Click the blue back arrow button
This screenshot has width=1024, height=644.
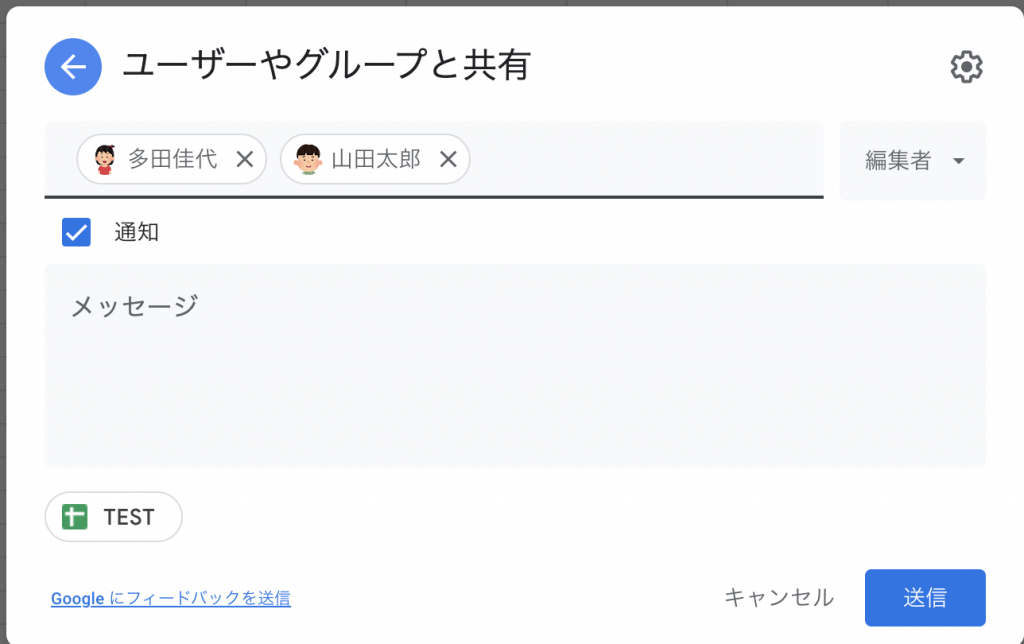coord(73,67)
